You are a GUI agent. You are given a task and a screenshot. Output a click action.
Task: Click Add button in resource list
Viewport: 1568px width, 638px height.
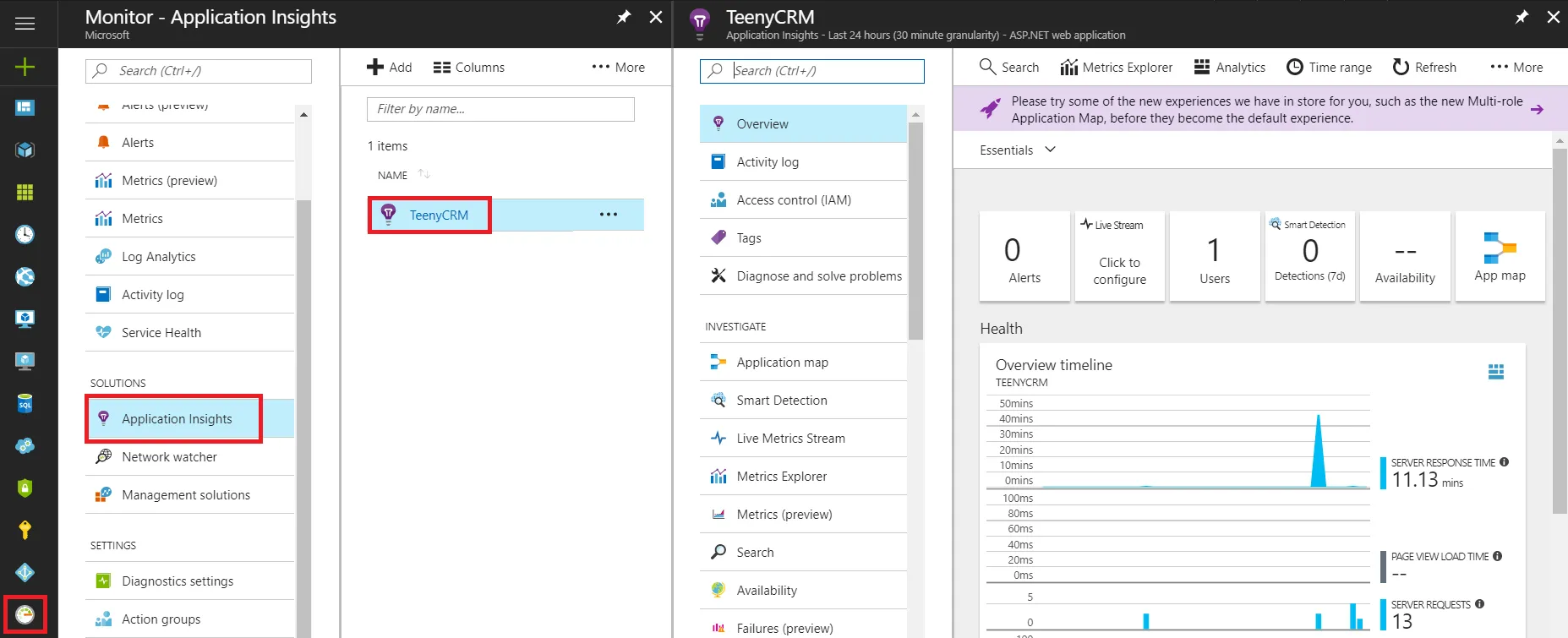[390, 67]
